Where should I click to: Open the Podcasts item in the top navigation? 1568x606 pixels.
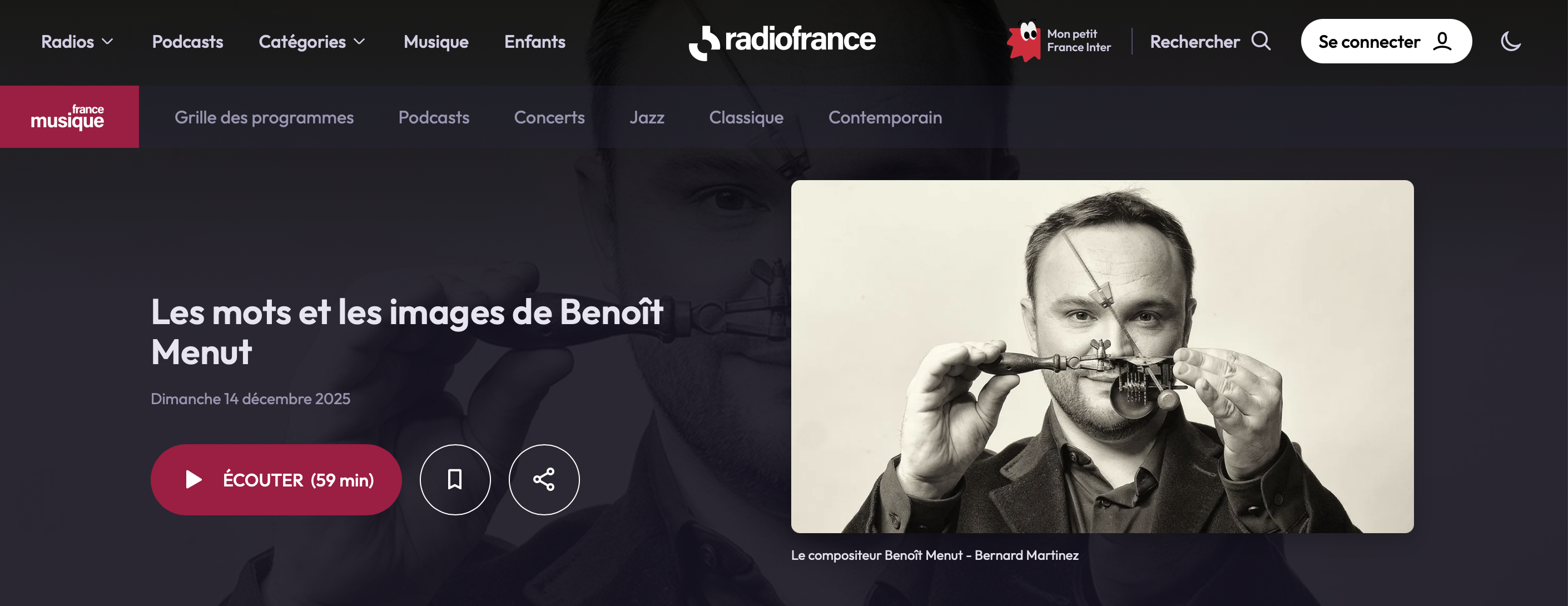point(187,41)
